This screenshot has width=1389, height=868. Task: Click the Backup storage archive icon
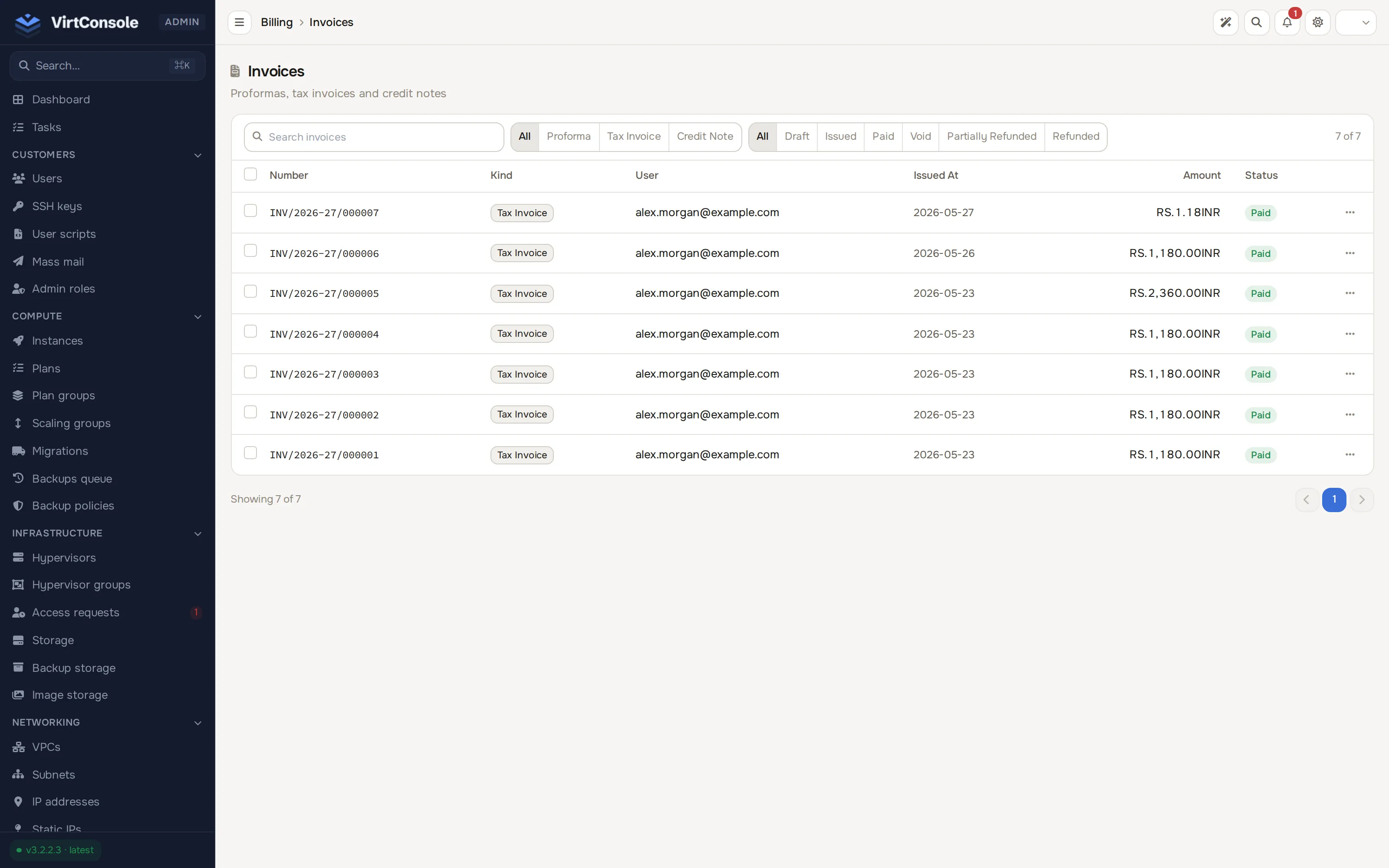tap(18, 667)
